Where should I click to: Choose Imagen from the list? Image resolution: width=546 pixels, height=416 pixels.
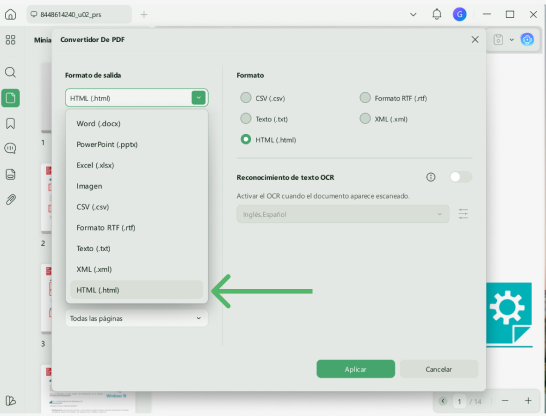tap(136, 186)
